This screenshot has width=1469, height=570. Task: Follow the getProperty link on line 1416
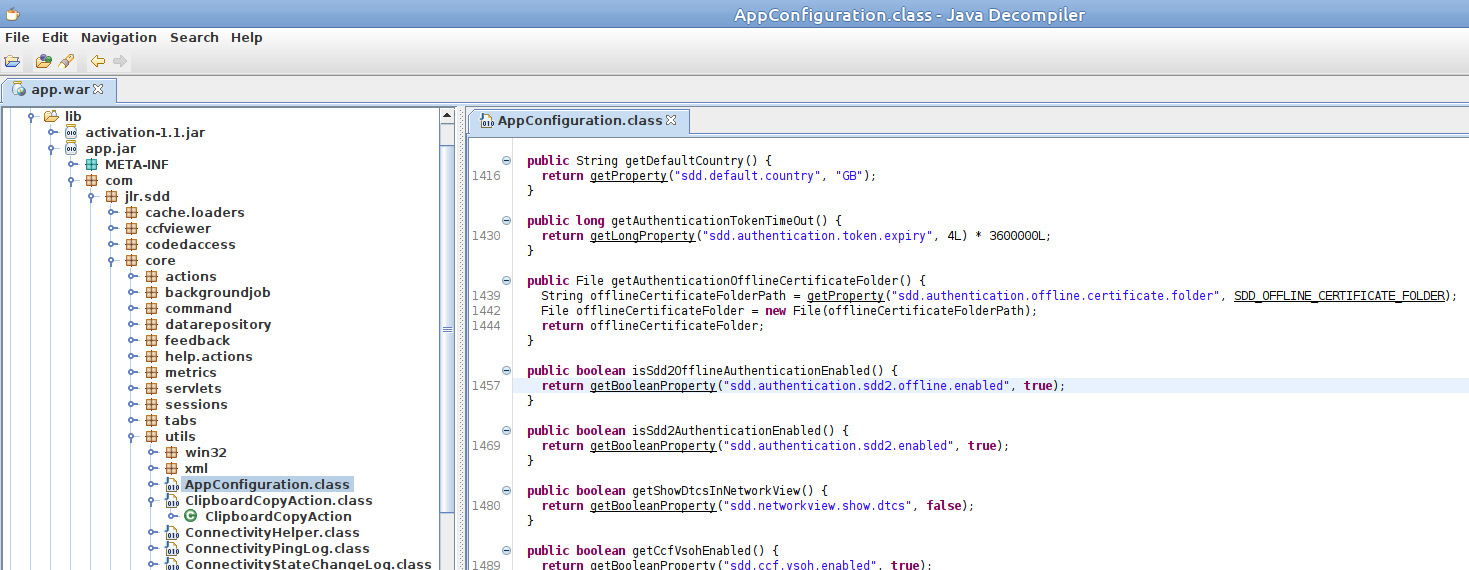tap(628, 175)
